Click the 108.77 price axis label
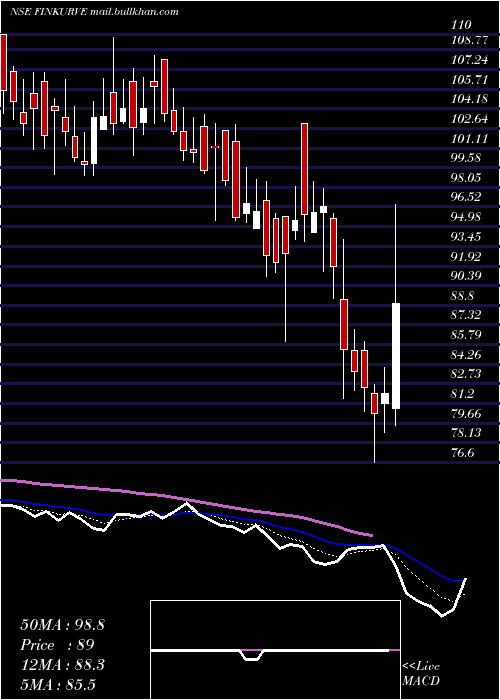 coord(469,41)
